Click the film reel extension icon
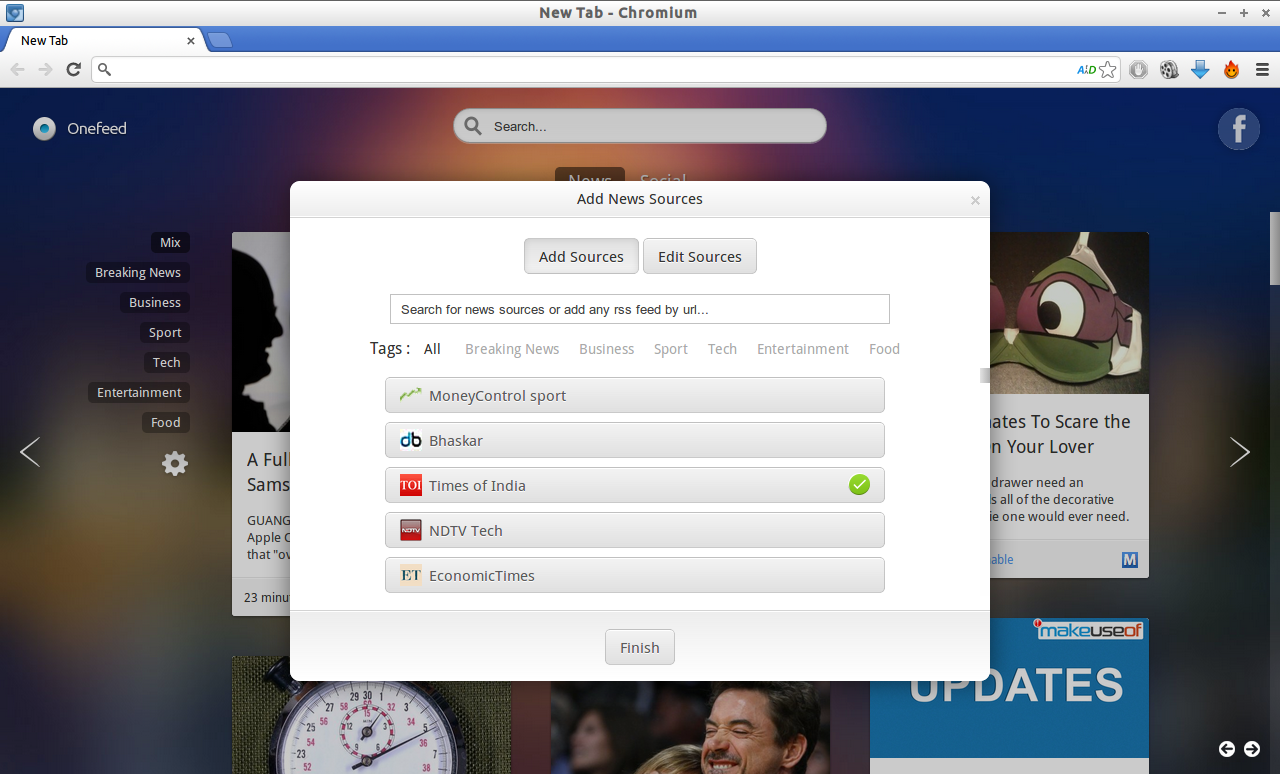Screen dimensions: 1280x774 [1169, 69]
